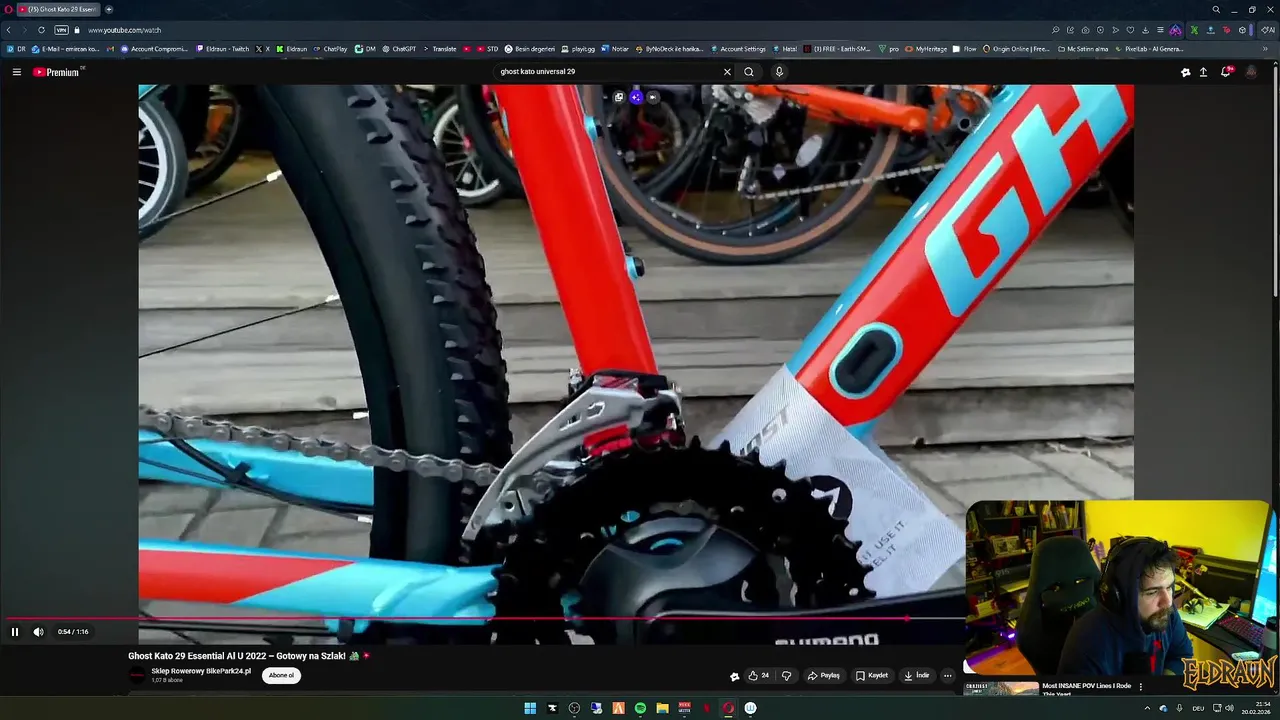Start voice search with microphone icon
The height and width of the screenshot is (720, 1280).
click(x=779, y=72)
